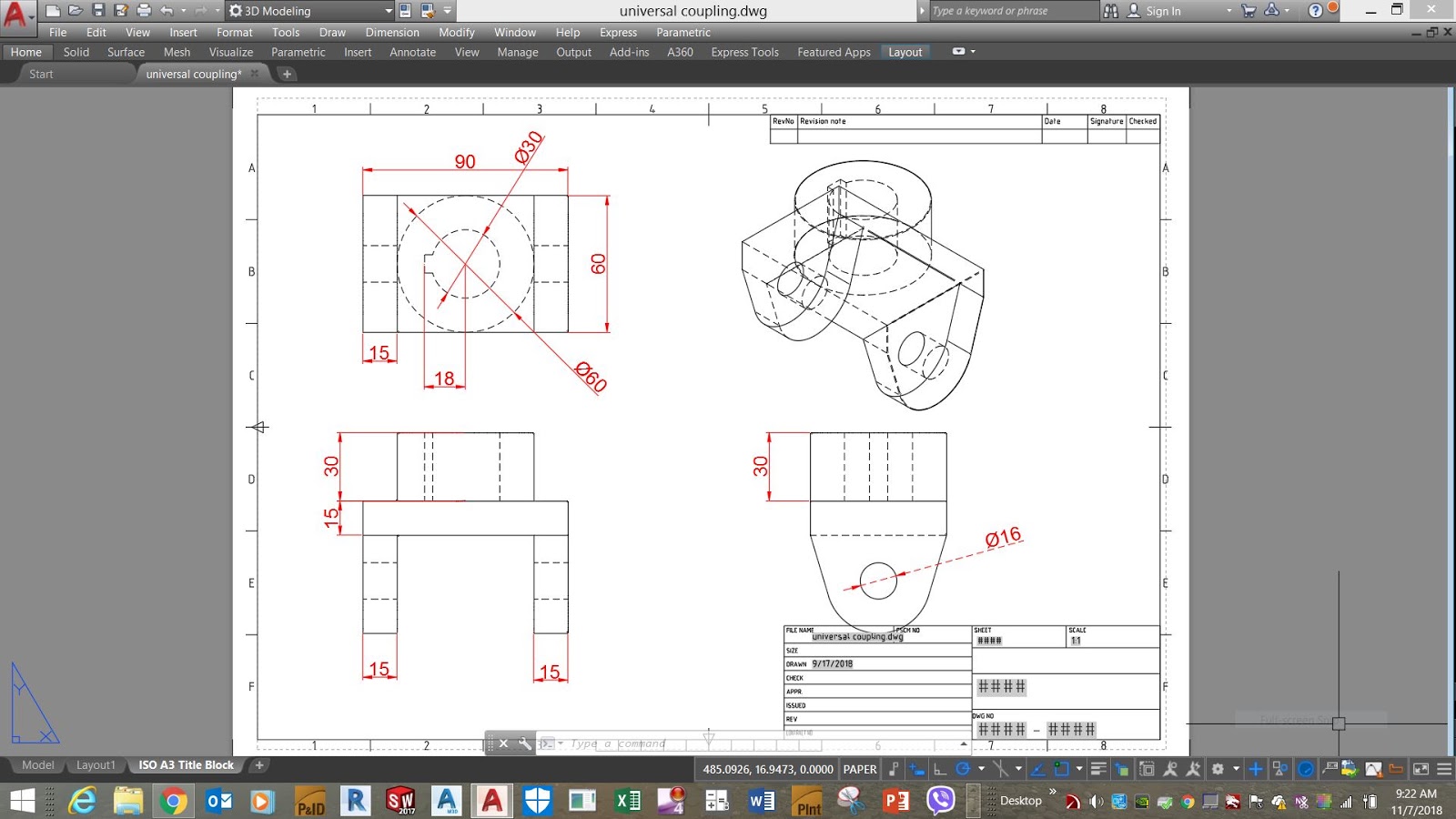The image size is (1456, 819).
Task: Switch to the Model tab at bottom left
Action: (x=36, y=764)
